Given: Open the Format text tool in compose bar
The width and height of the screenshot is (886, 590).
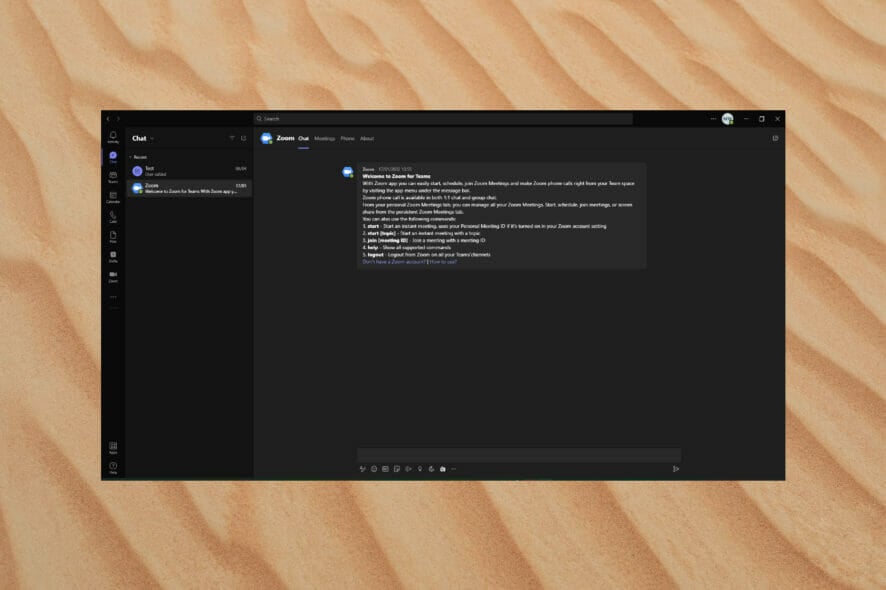Looking at the screenshot, I should click(363, 468).
